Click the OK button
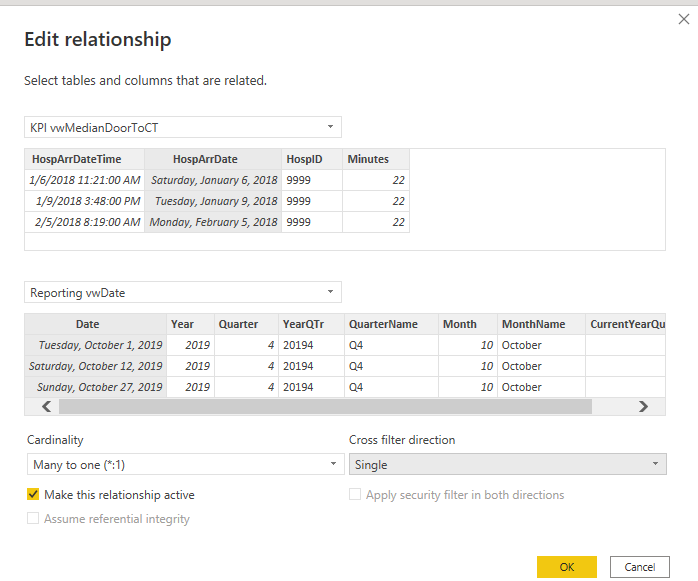Image resolution: width=698 pixels, height=581 pixels. (x=567, y=567)
